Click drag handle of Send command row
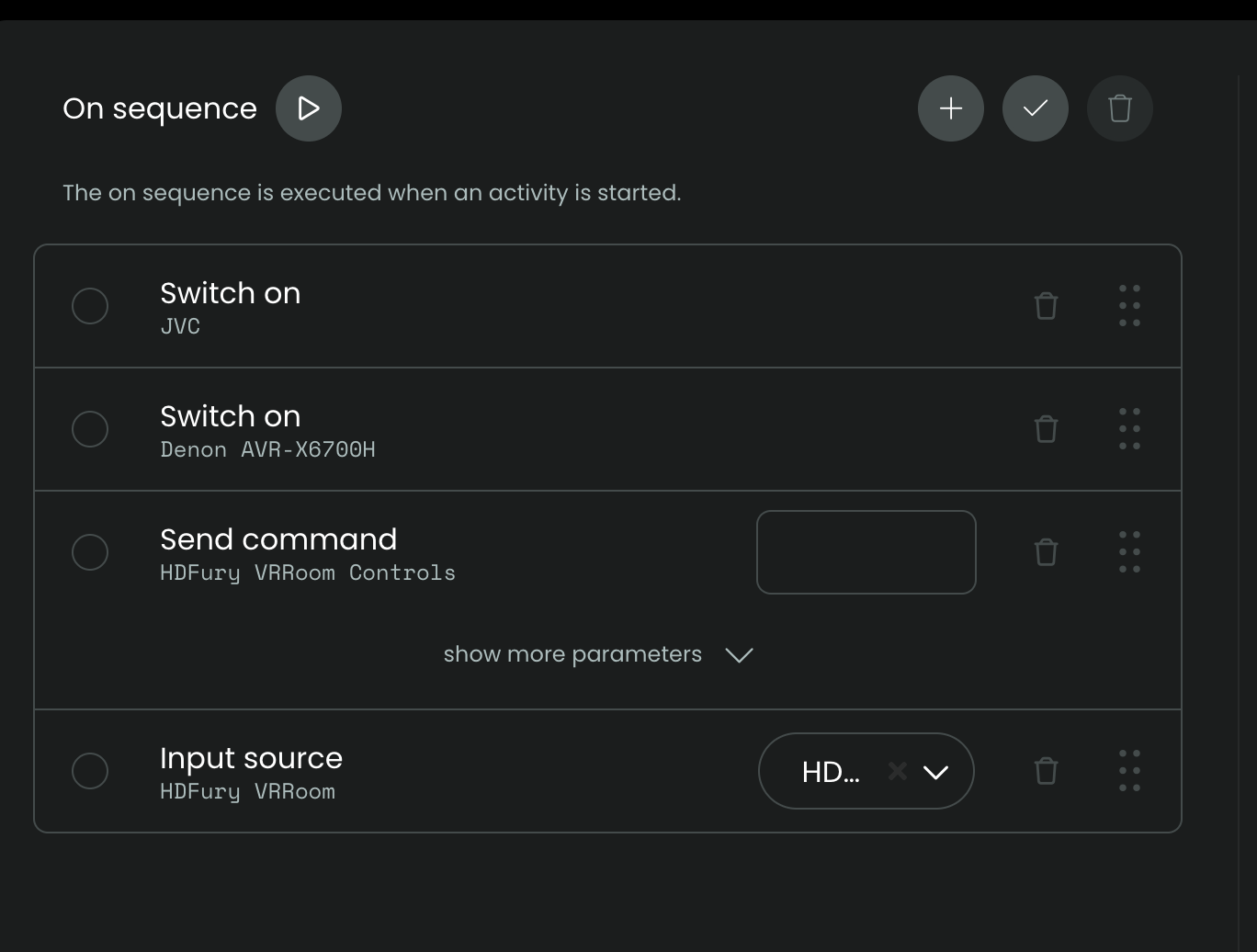Viewport: 1257px width, 952px height. pos(1129,552)
